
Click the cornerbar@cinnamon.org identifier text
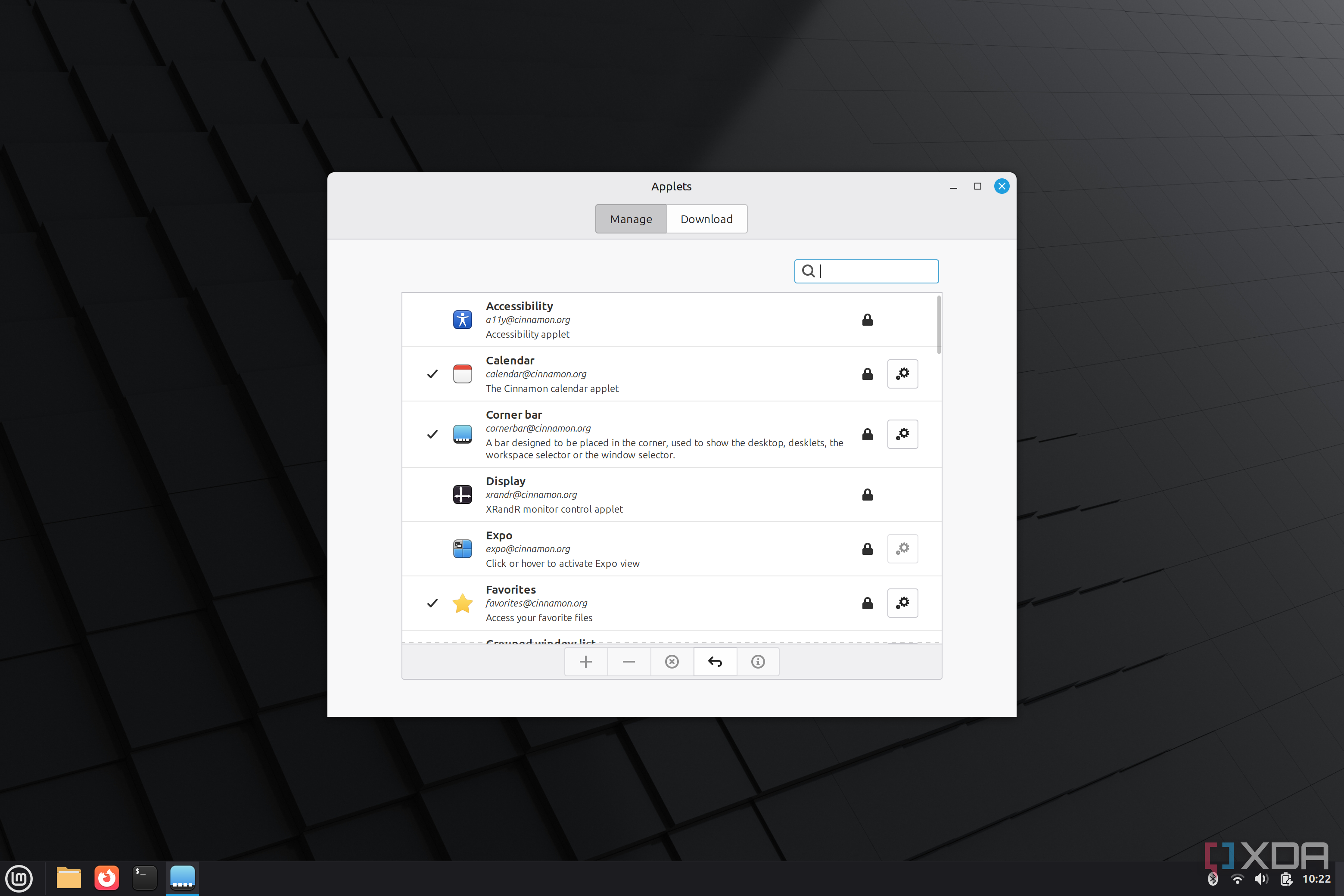point(538,429)
